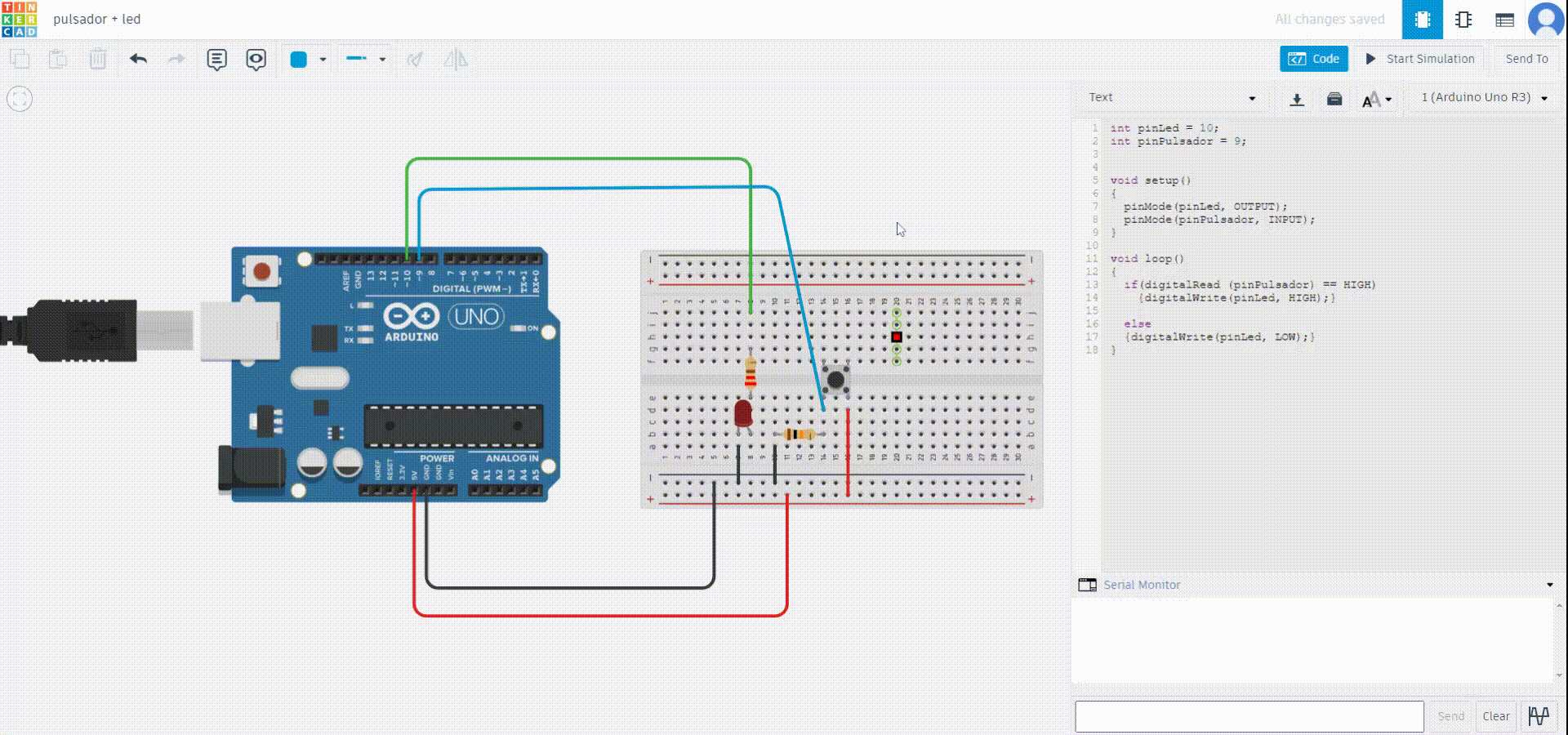This screenshot has height=735, width=1568.
Task: Open the Text edit mode dropdown
Action: tap(1172, 97)
